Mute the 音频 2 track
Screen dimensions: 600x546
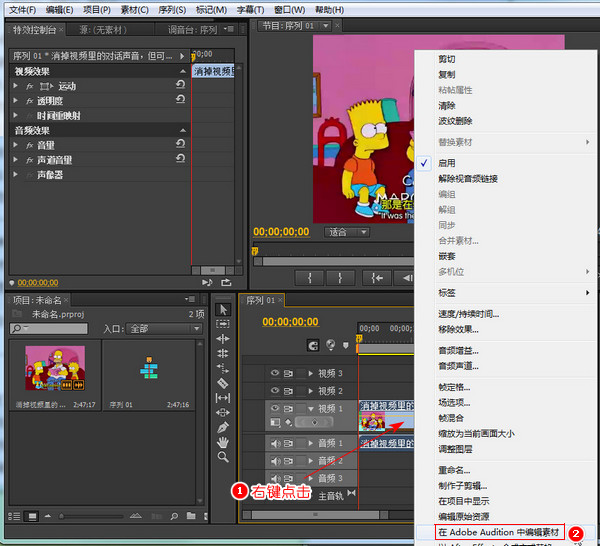276,461
